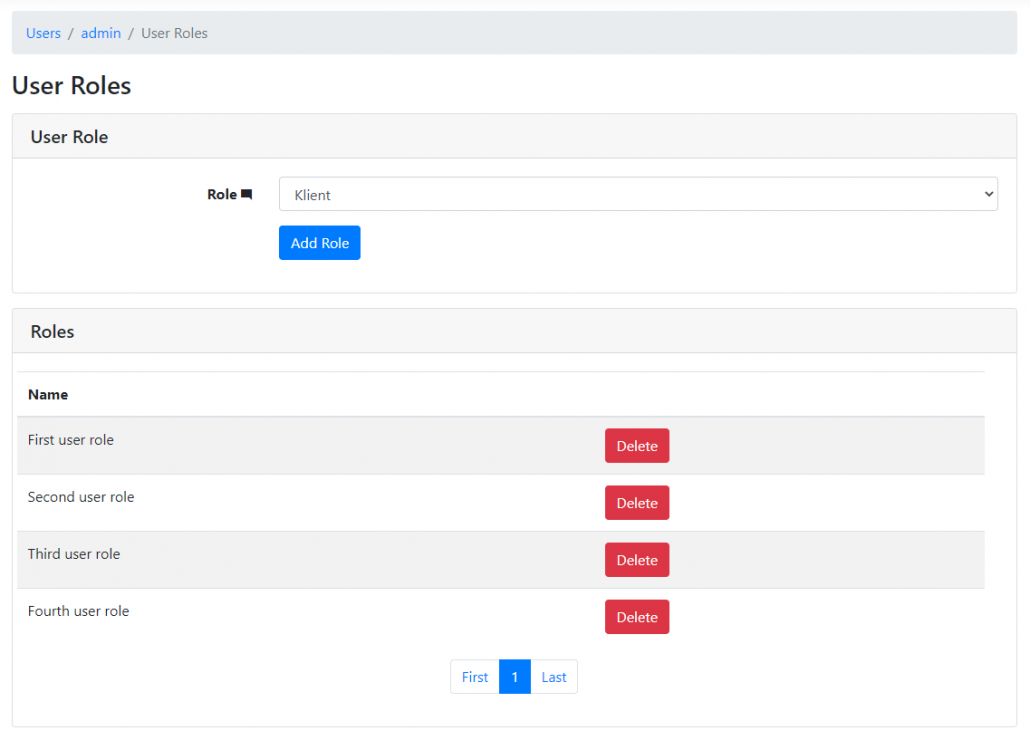
Task: Delete the Third user role
Action: coord(637,559)
